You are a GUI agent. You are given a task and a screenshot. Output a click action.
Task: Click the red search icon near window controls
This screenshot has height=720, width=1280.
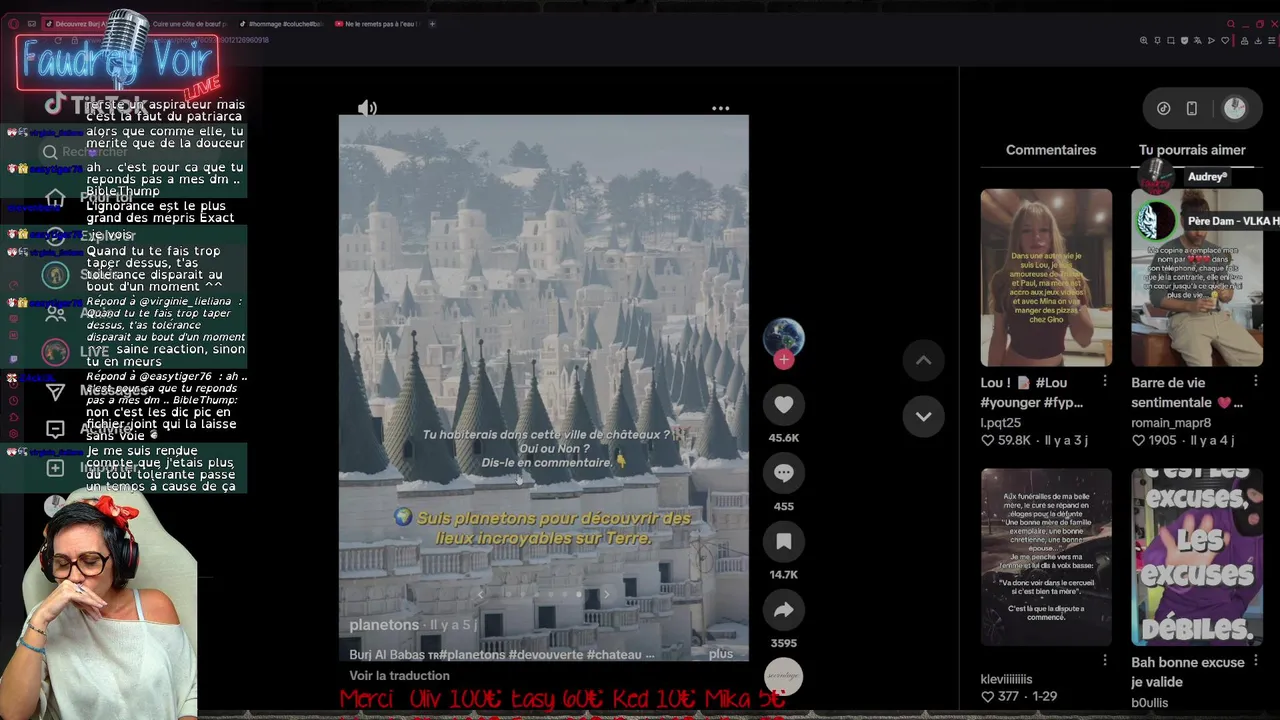[x=1231, y=24]
